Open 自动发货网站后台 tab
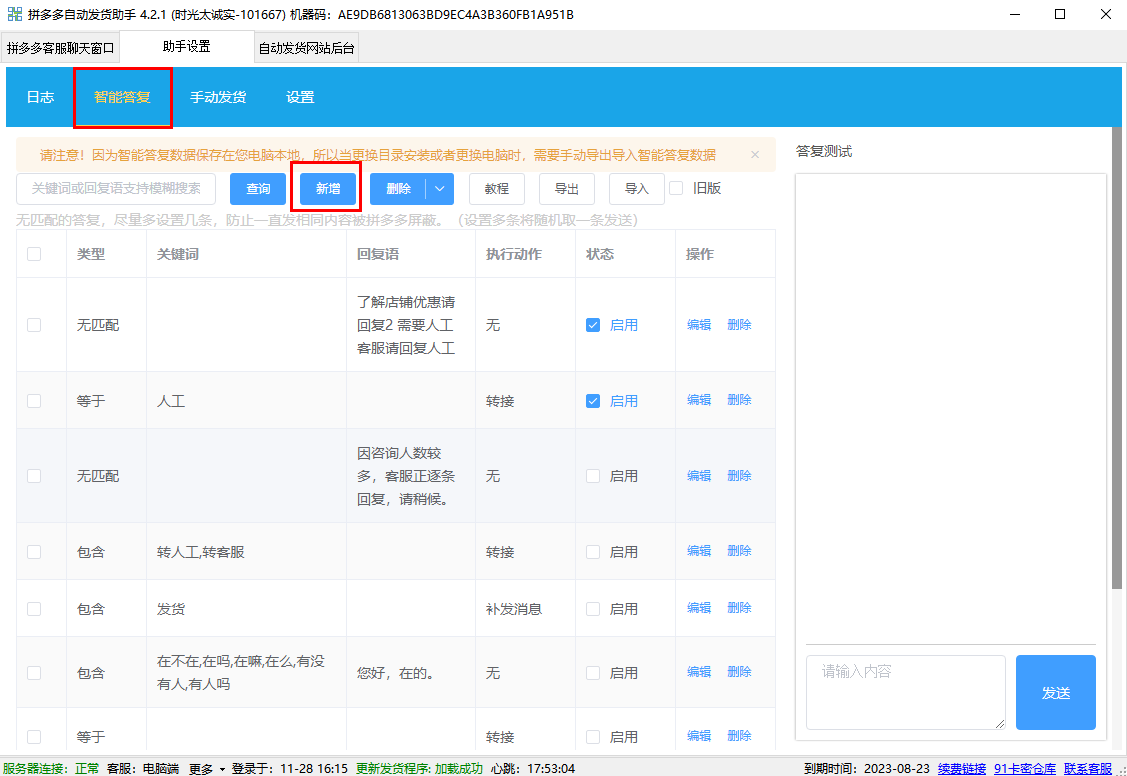Screen dimensions: 1127x776 (x=306, y=48)
